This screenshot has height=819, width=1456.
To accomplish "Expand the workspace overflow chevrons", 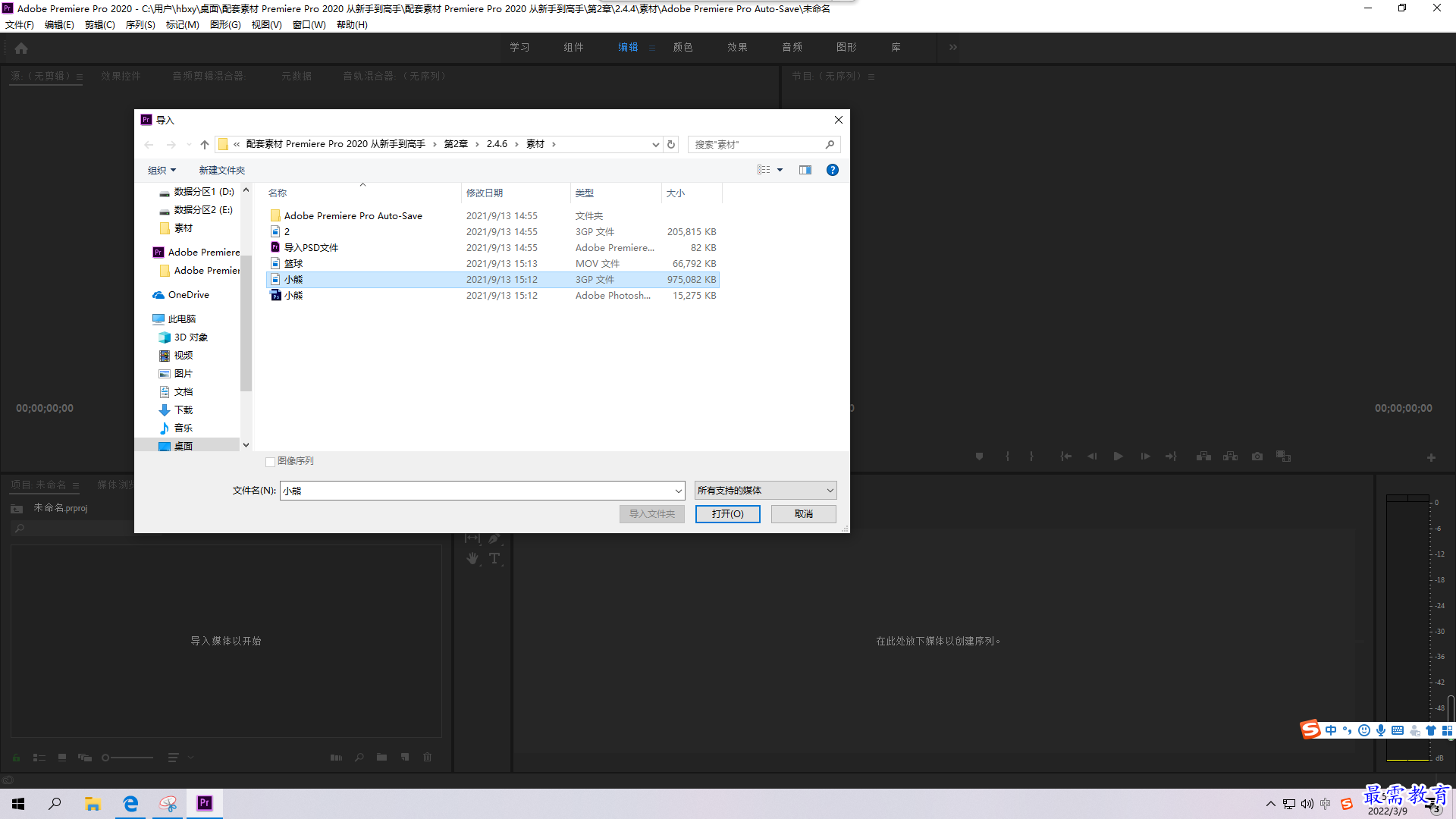I will tap(953, 47).
